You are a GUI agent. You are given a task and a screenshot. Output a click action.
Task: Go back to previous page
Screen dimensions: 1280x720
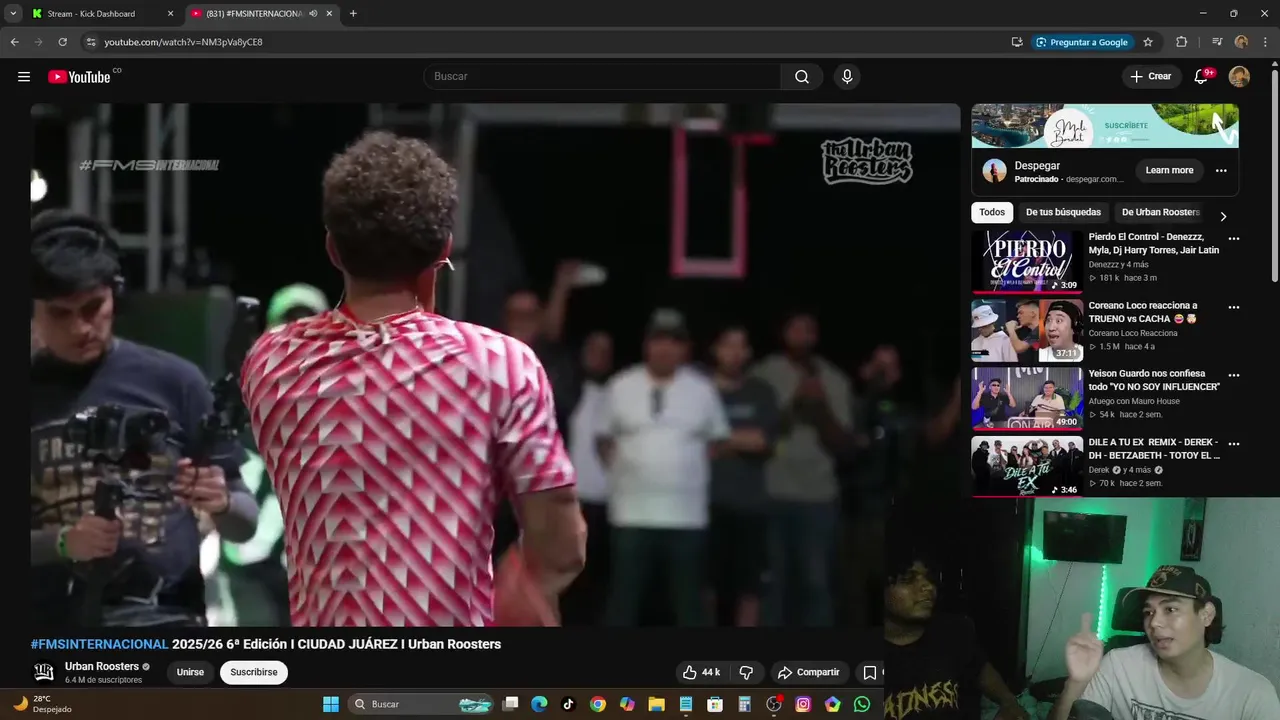coord(15,42)
